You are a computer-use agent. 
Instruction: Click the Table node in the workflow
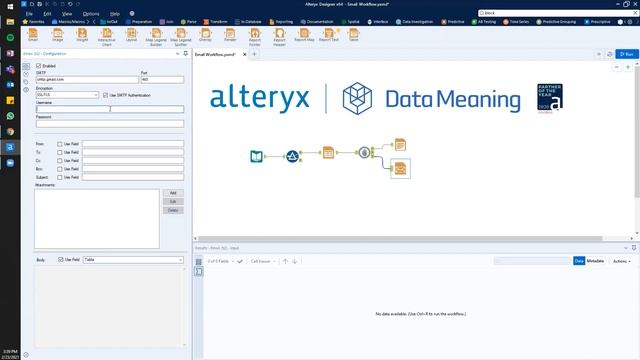[x=328, y=153]
